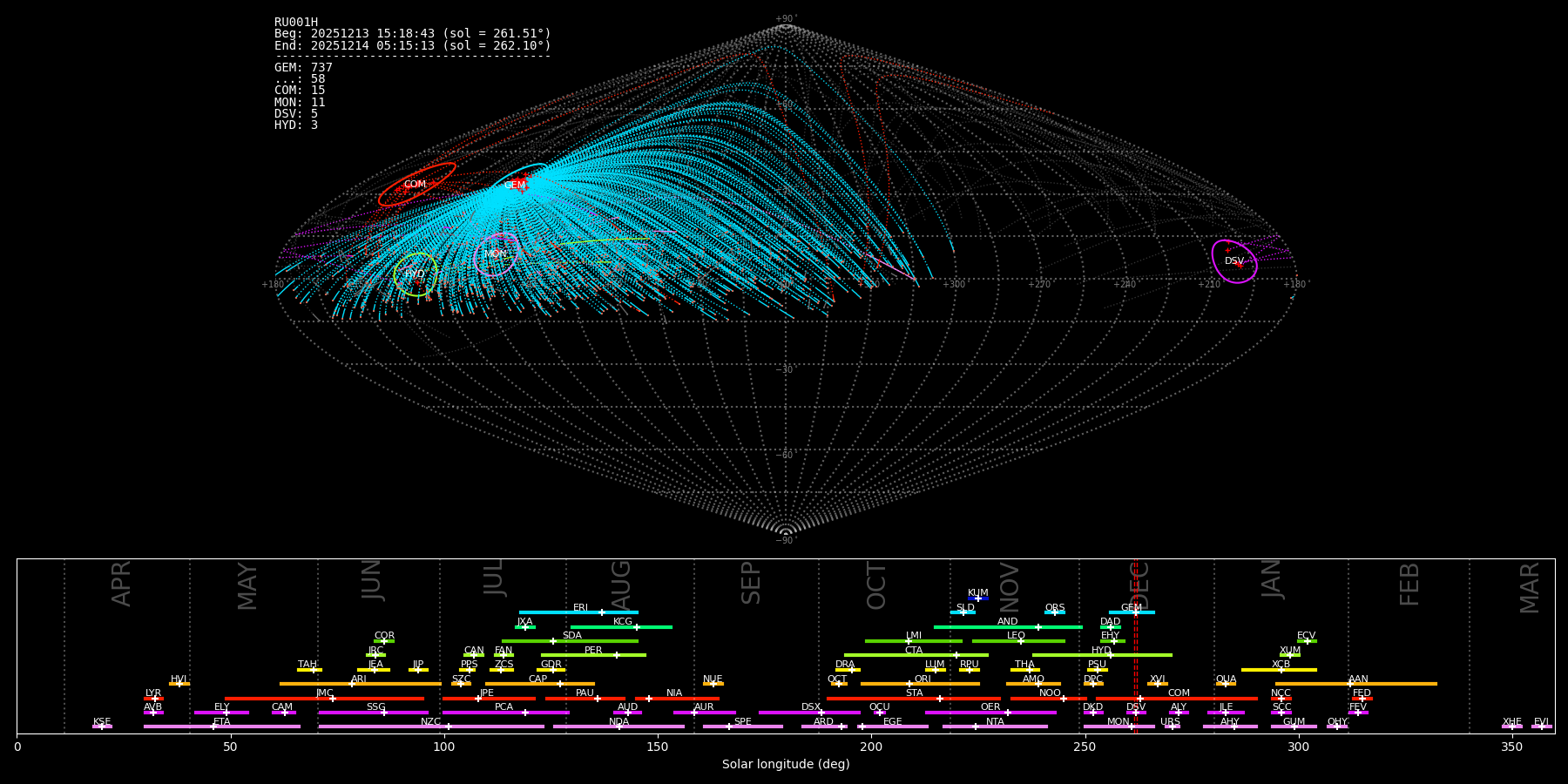Click the 150 tick on solar longitude axis

point(658,747)
